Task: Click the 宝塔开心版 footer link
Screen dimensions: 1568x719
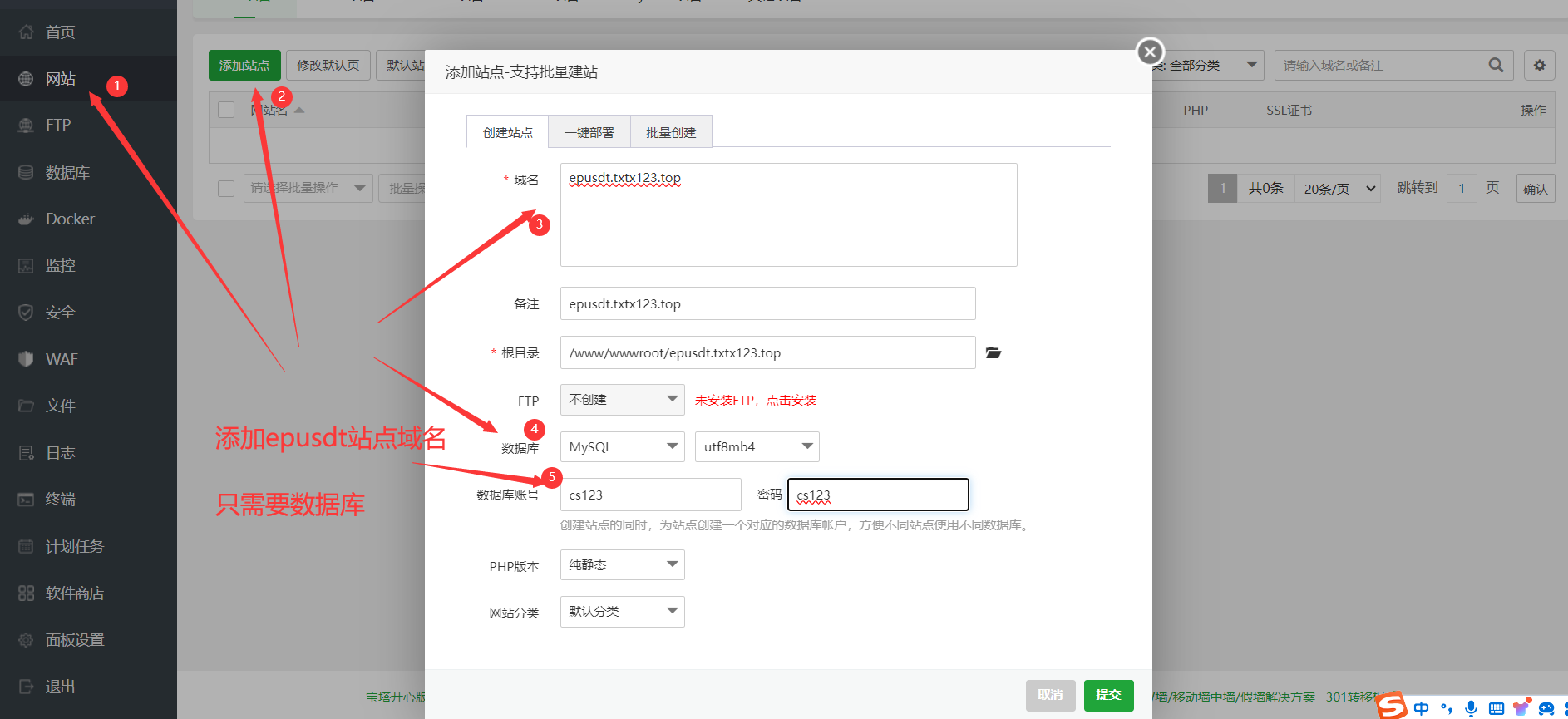Action: pyautogui.click(x=396, y=697)
